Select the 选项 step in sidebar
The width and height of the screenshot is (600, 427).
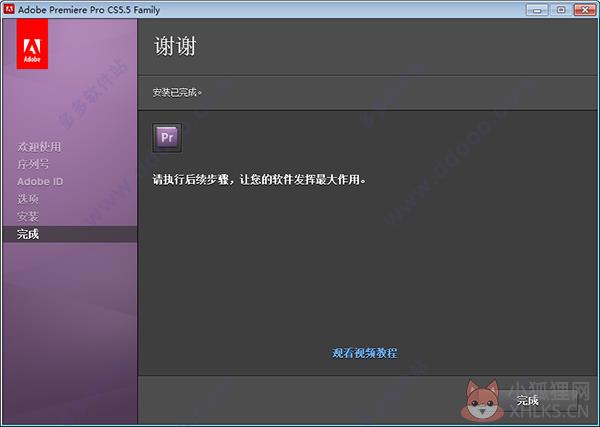pyautogui.click(x=28, y=199)
